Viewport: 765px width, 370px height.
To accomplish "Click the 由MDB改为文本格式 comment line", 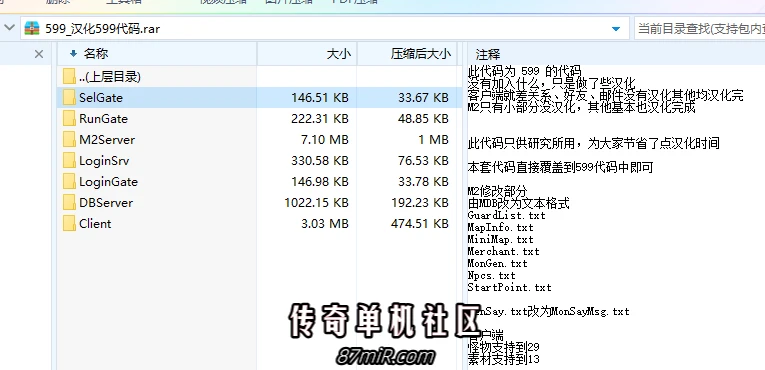I will pos(519,203).
